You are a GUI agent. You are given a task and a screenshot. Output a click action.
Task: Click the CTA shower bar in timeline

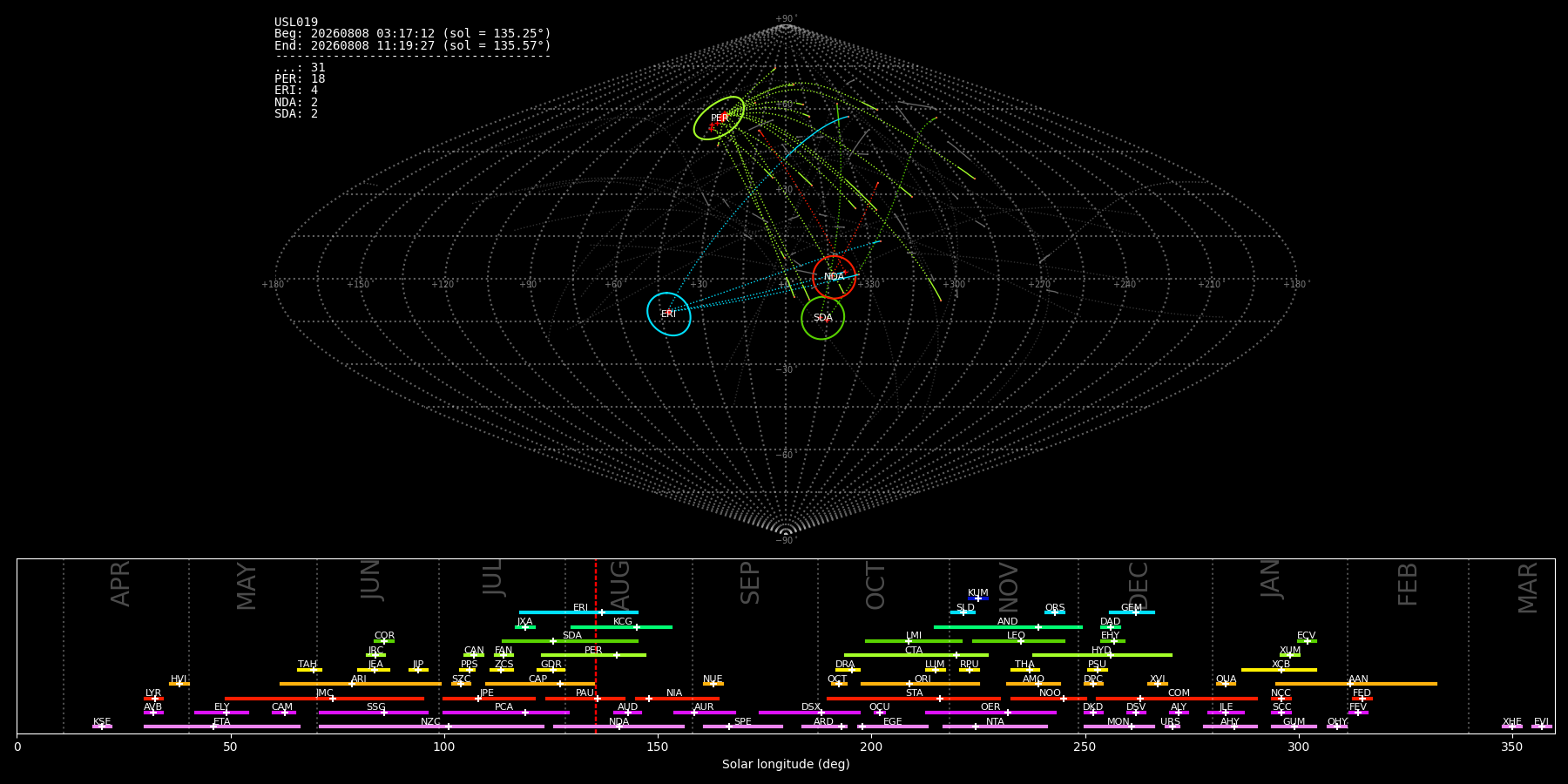[916, 655]
